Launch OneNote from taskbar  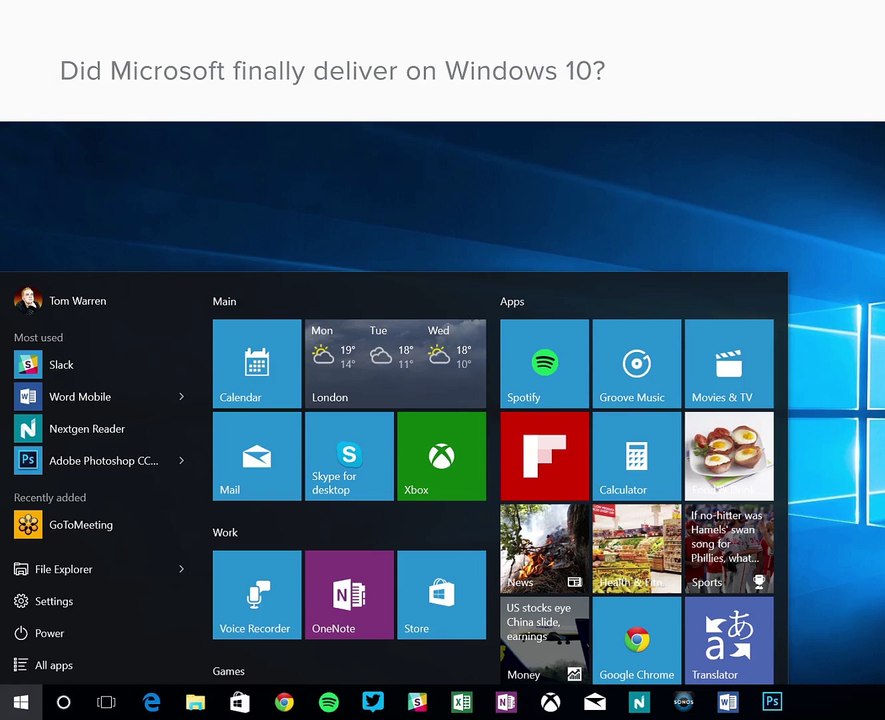click(x=506, y=702)
